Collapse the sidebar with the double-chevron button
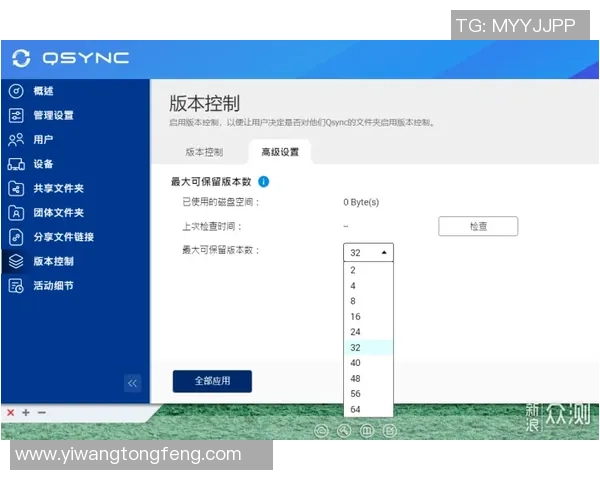The height and width of the screenshot is (480, 600). (x=133, y=383)
